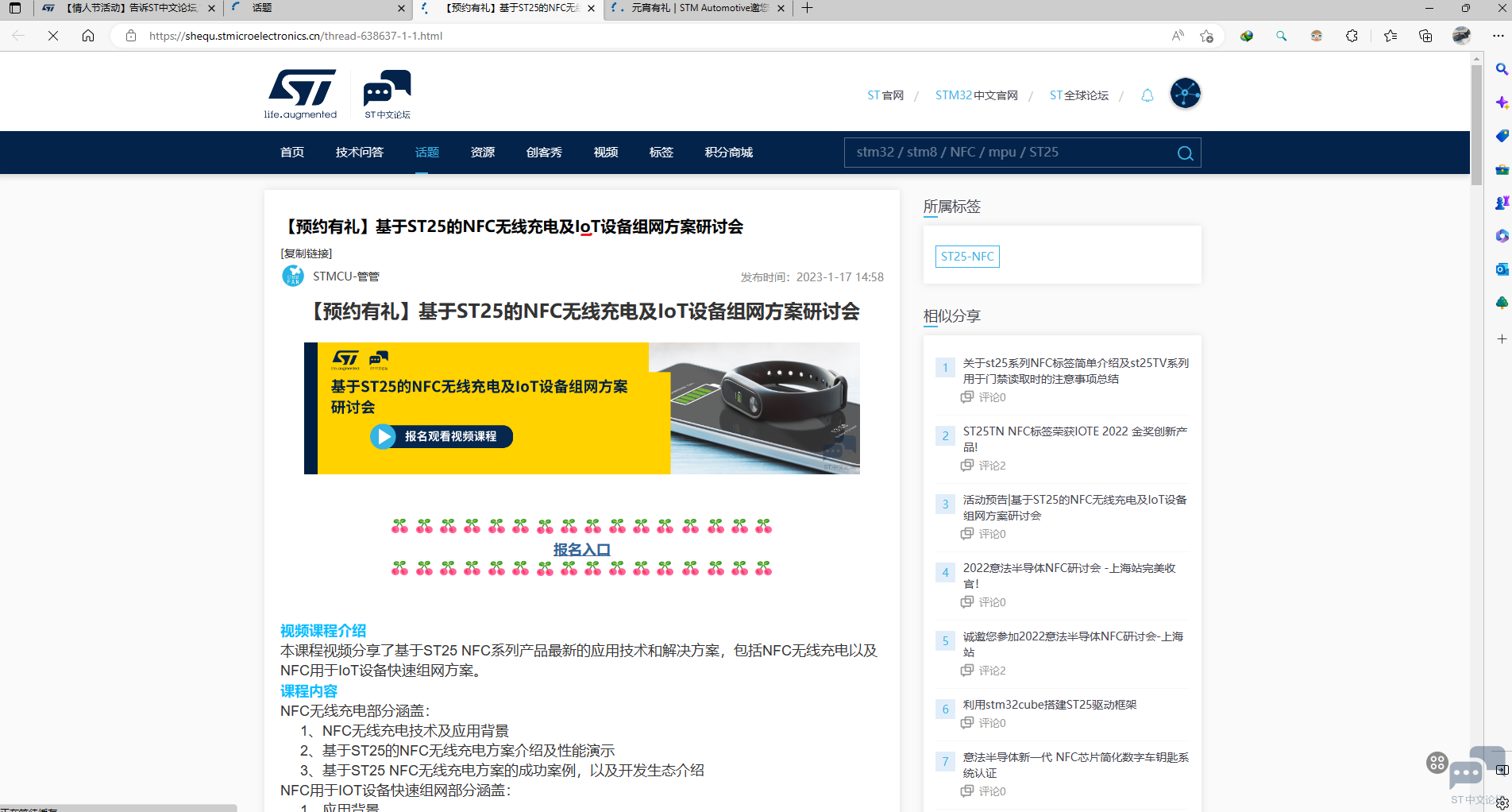Click the ST中文论坛 chat bubble logo
1512x812 pixels.
click(388, 94)
